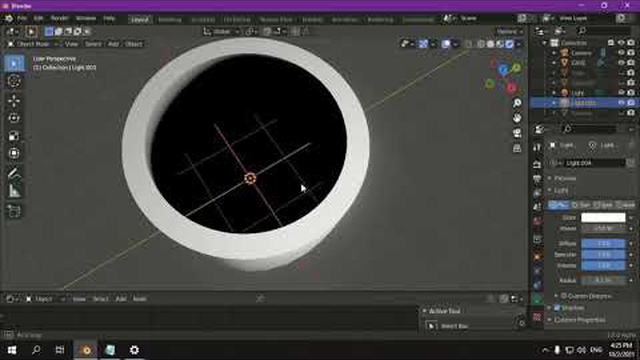Toggle the Shadow checkbox
Viewport: 640px width, 360px height.
coord(557,308)
